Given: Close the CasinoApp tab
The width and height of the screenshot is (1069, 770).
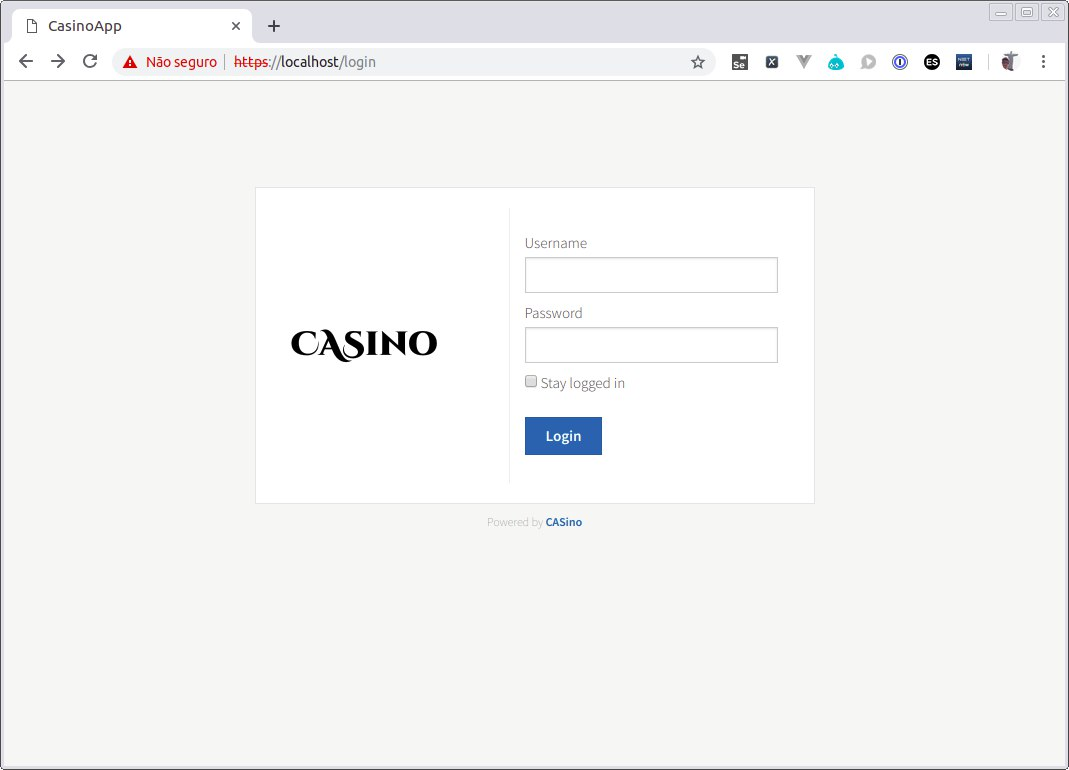Looking at the screenshot, I should (236, 26).
